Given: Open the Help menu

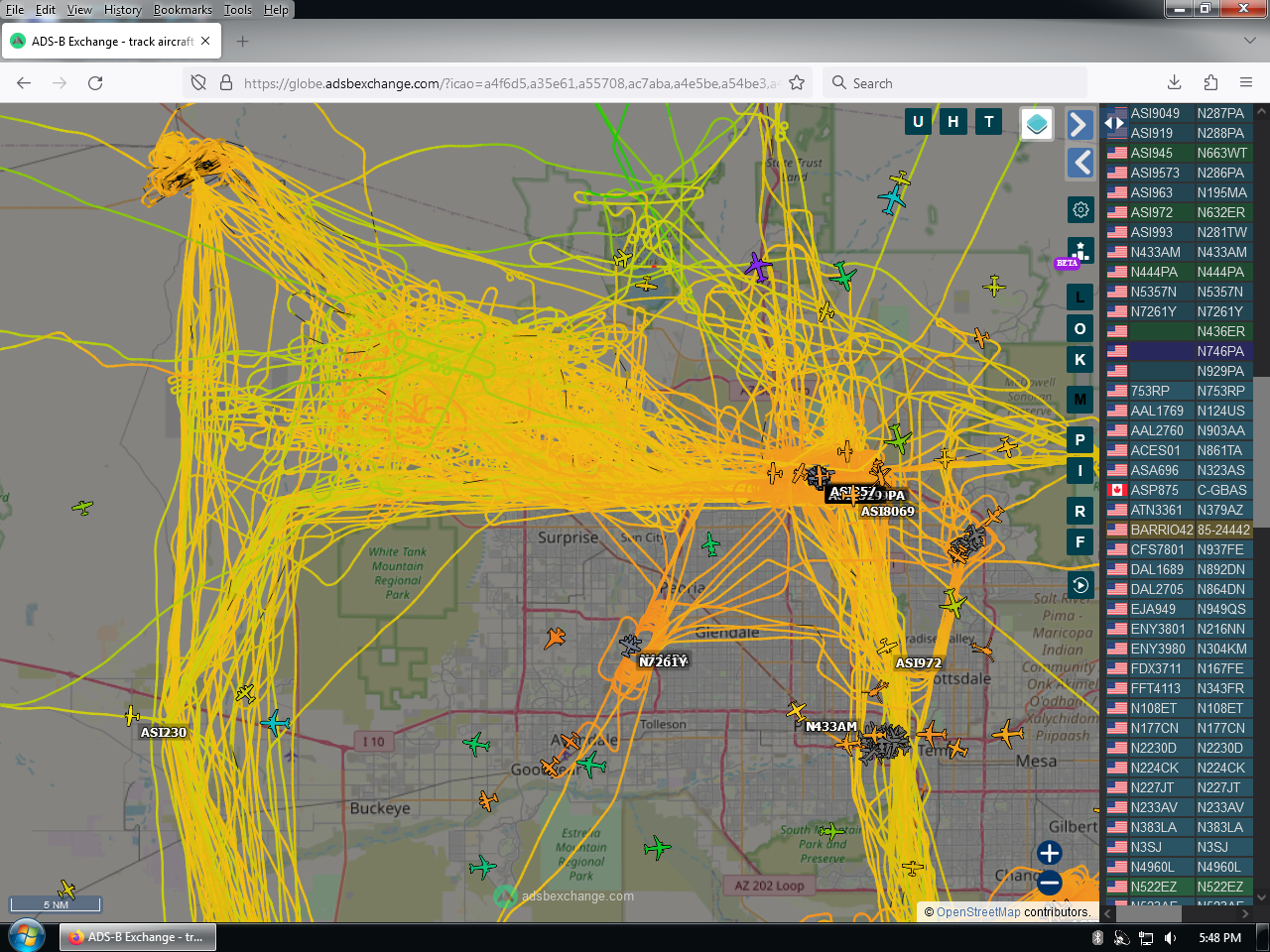Looking at the screenshot, I should 276,10.
